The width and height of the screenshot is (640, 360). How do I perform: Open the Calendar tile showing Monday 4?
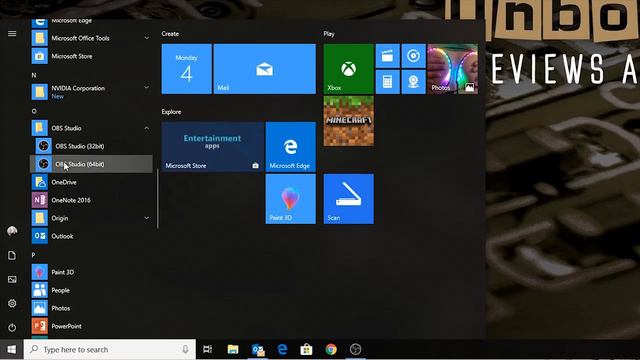pyautogui.click(x=187, y=69)
